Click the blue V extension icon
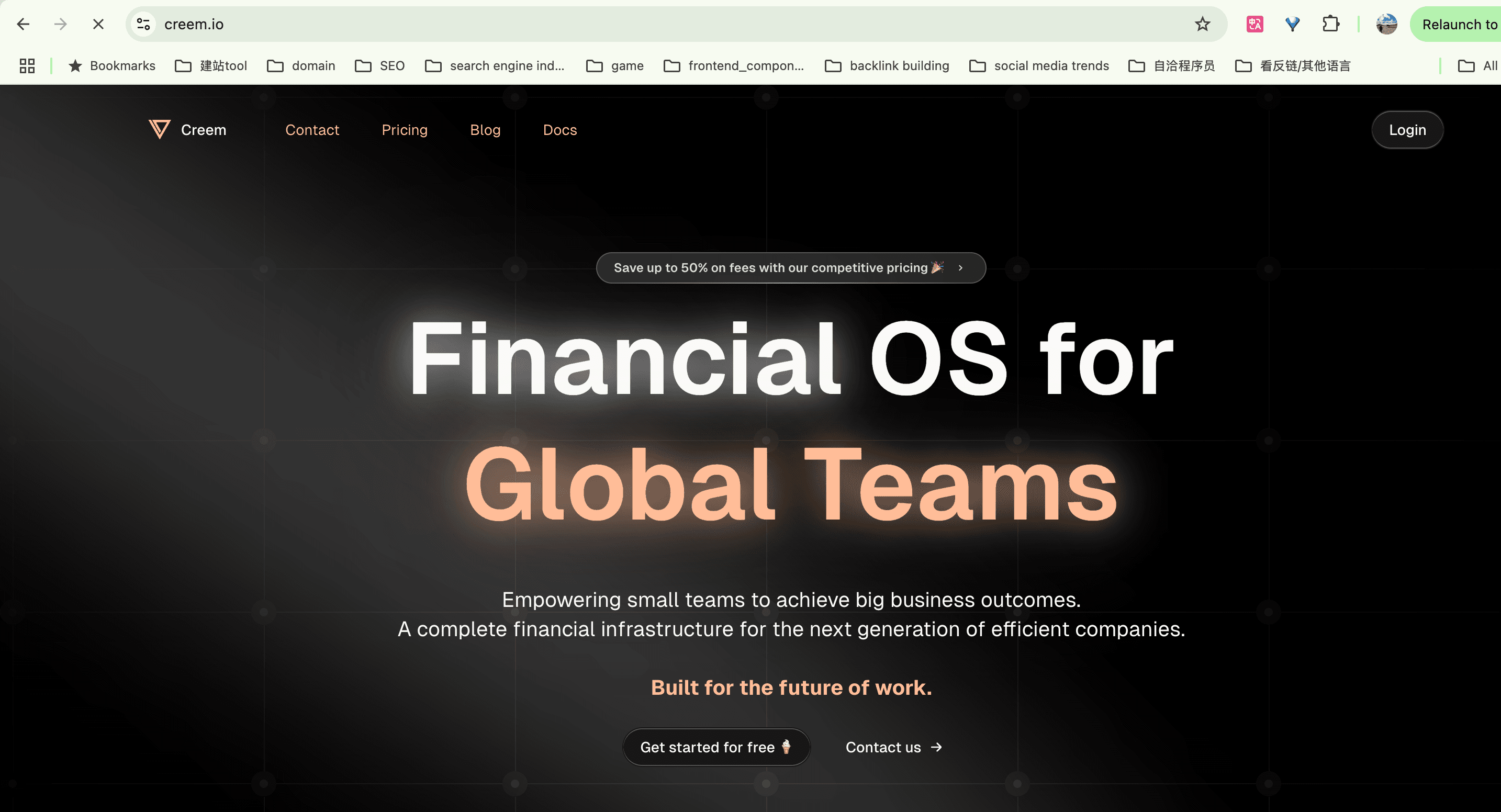The width and height of the screenshot is (1501, 812). (1292, 24)
